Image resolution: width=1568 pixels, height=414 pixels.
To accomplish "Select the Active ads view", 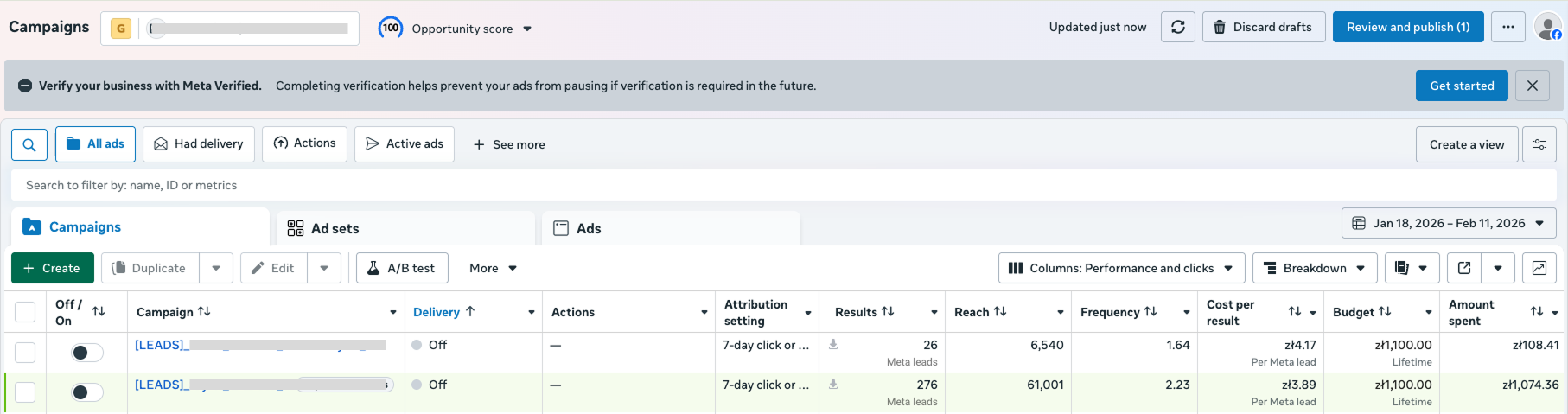I will pyautogui.click(x=405, y=144).
